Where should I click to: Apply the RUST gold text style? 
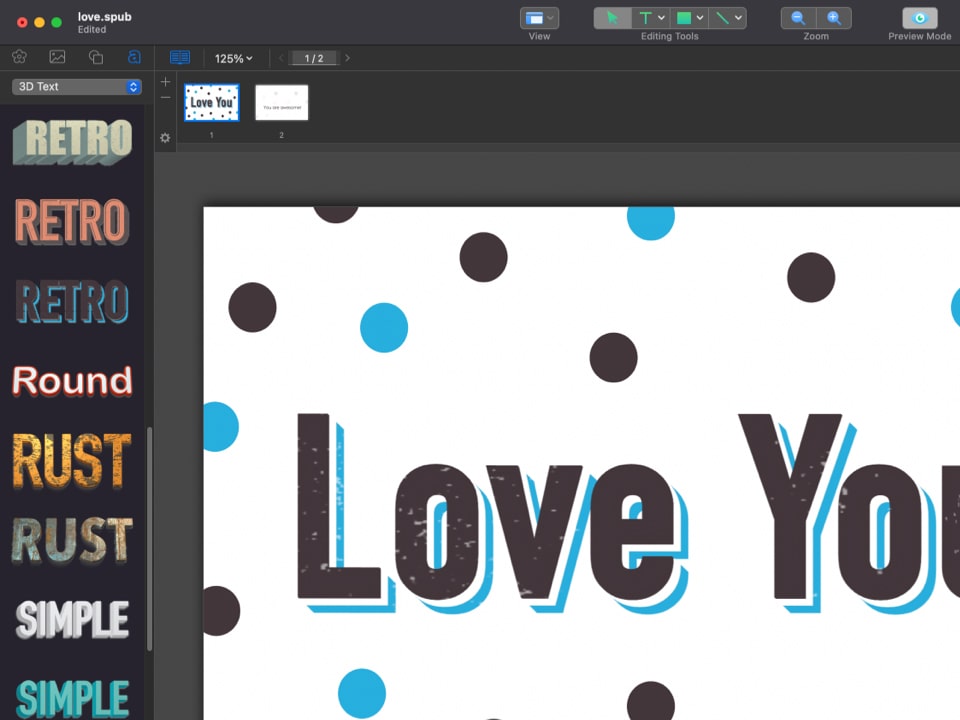point(71,462)
